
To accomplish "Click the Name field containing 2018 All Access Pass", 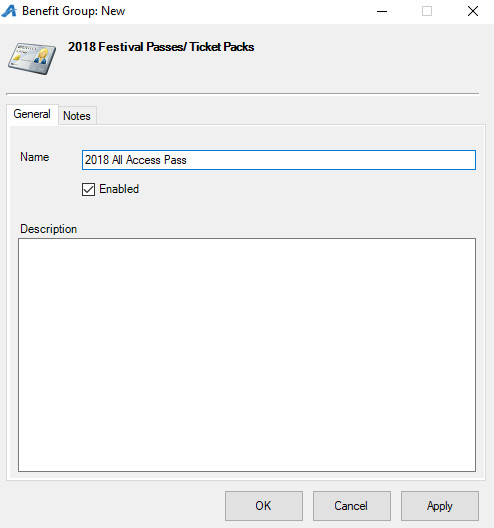I will point(278,160).
